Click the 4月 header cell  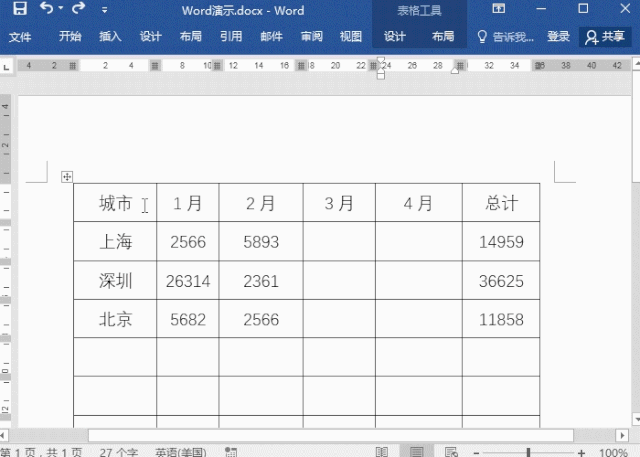pyautogui.click(x=419, y=203)
